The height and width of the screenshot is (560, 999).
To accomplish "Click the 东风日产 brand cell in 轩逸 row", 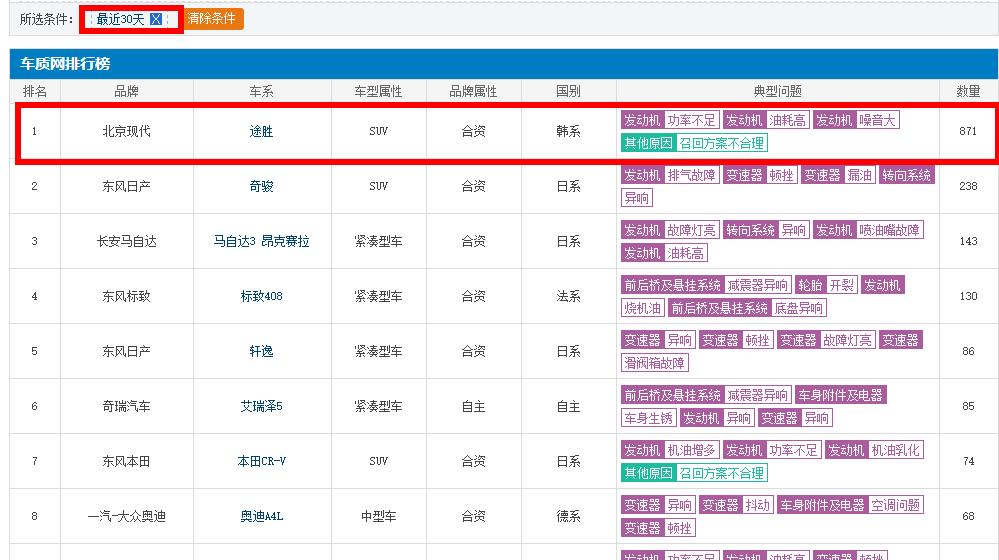I will [126, 351].
